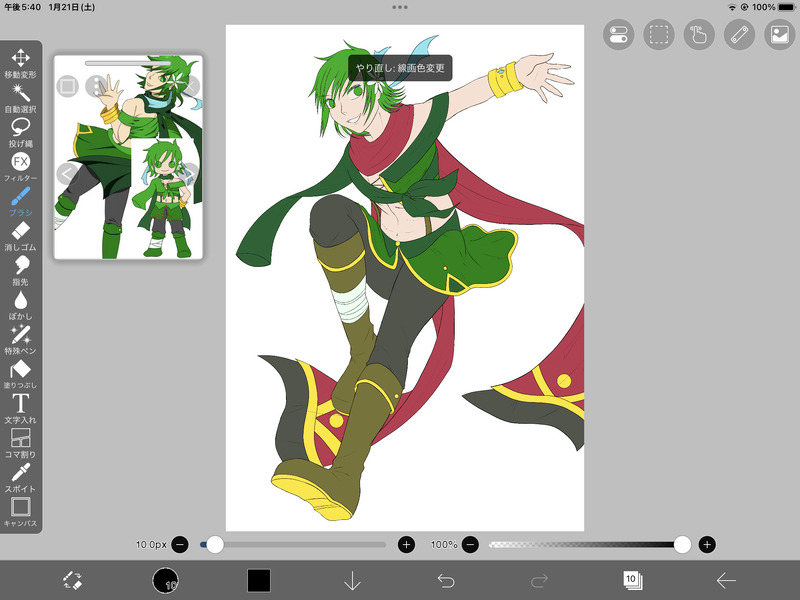Grab the reference window top handle bar
The image size is (800, 600).
click(128, 63)
